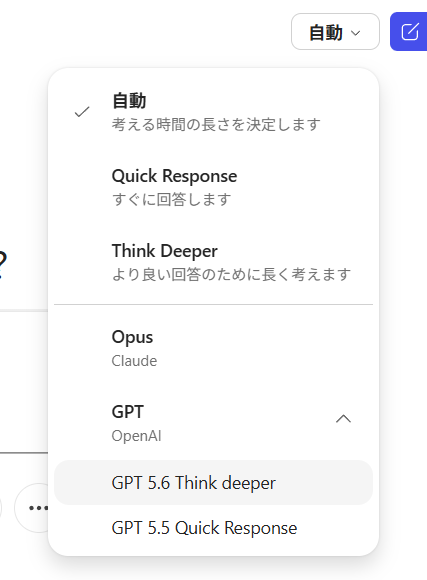Click the 考える時間の長さを決定します description text
This screenshot has height=580, width=427.
click(x=216, y=124)
